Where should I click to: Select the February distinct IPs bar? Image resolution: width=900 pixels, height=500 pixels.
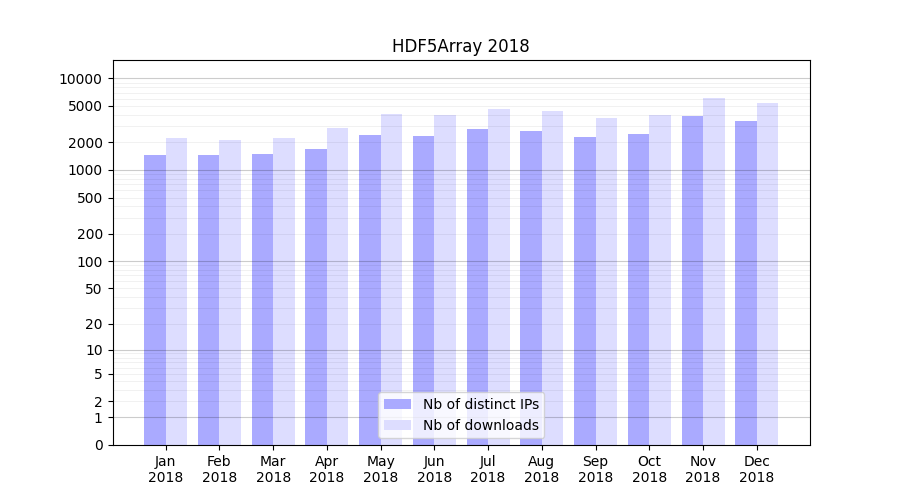[208, 300]
